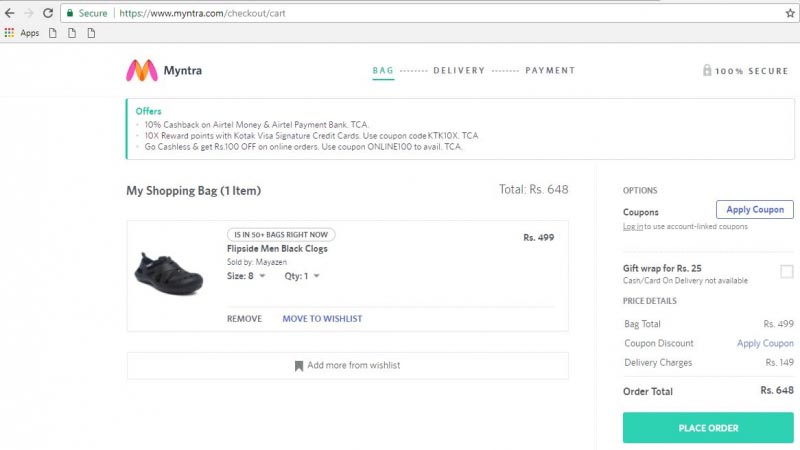
Task: Select the PAYMENT checkout step
Action: coord(550,70)
